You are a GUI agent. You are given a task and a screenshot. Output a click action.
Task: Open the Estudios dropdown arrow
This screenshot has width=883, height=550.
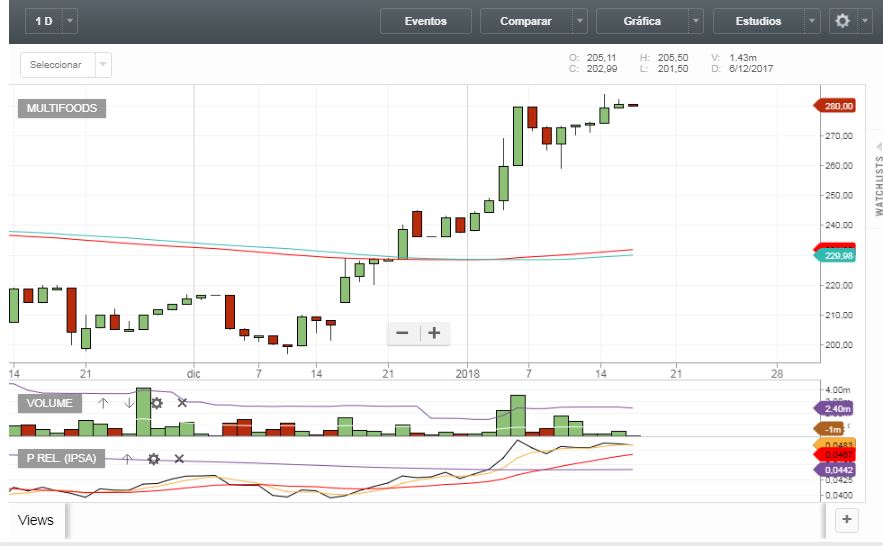tap(811, 21)
